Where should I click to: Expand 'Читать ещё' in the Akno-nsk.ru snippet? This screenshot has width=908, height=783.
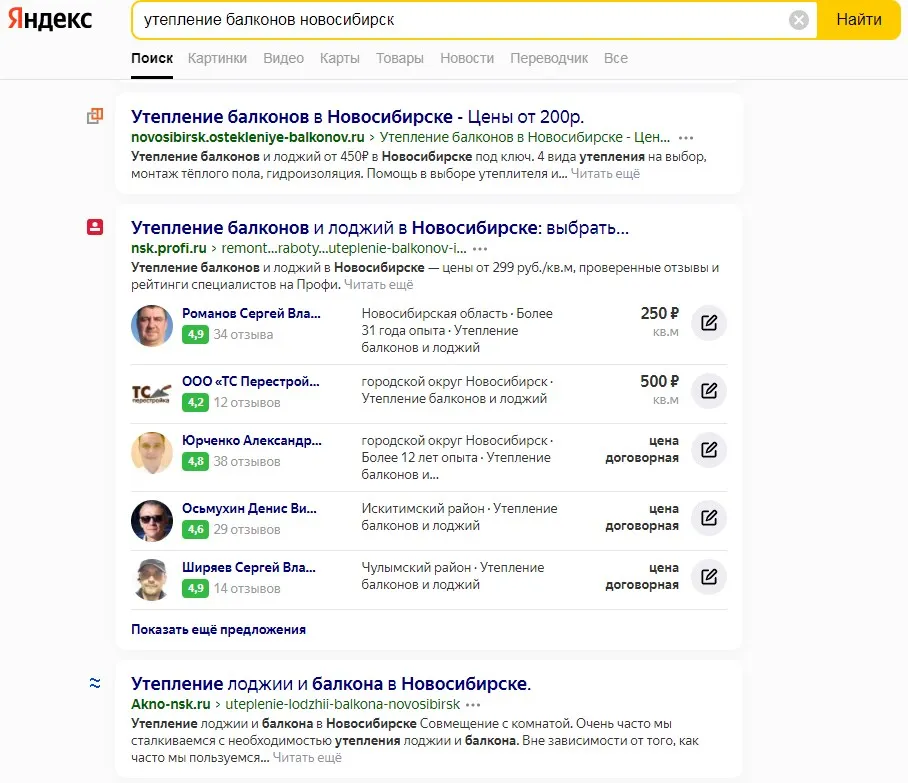pos(307,758)
